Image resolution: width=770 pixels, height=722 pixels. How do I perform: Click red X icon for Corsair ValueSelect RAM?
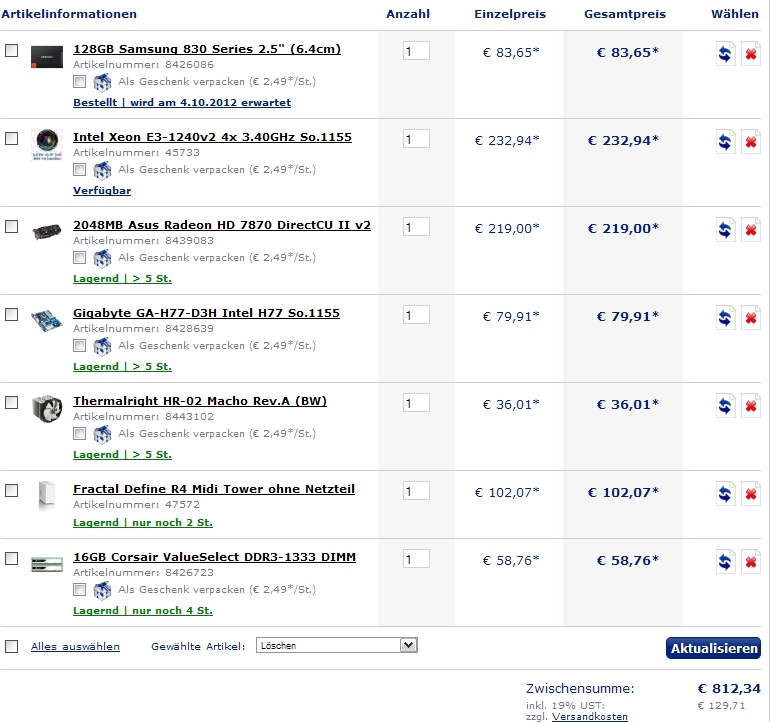click(x=750, y=561)
